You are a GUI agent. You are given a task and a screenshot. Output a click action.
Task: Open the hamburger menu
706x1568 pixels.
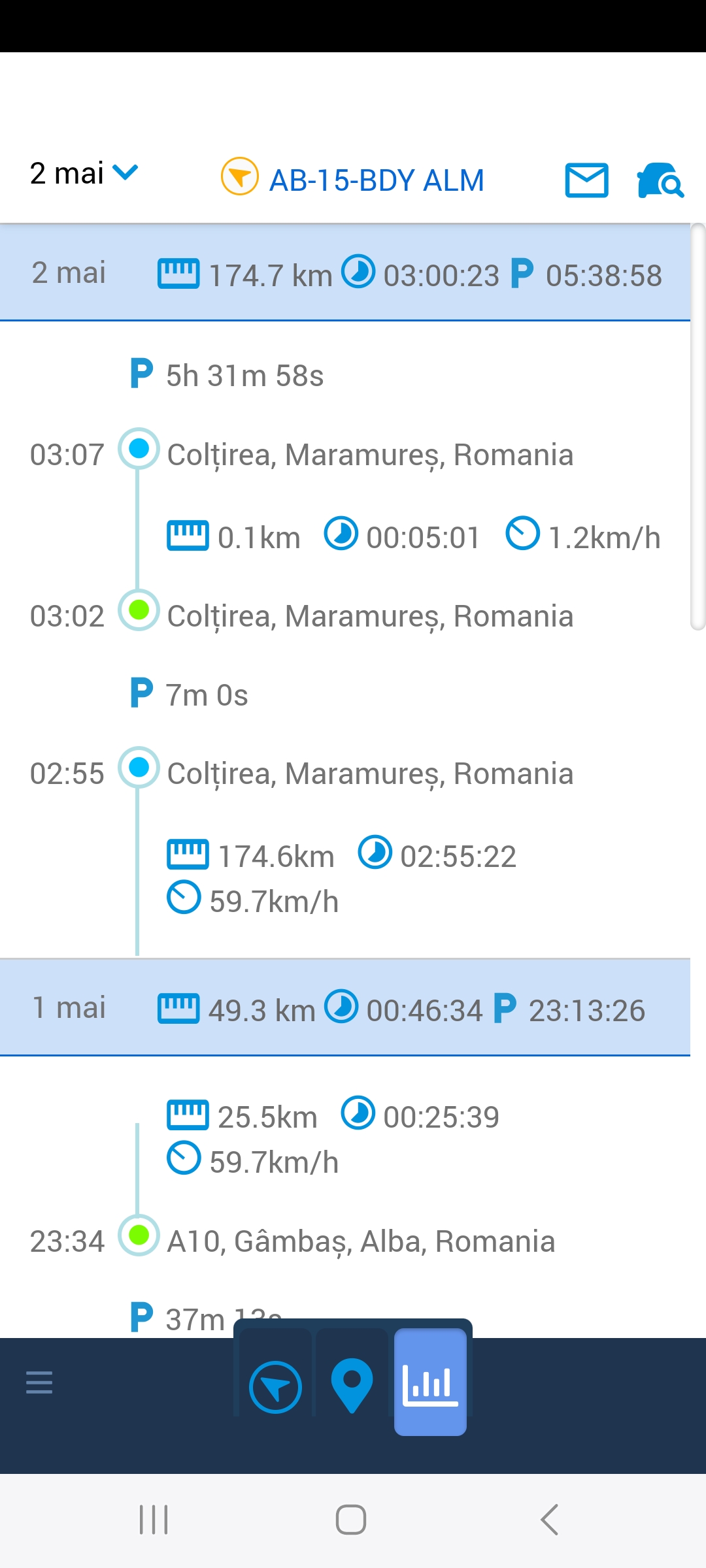coord(39,1382)
